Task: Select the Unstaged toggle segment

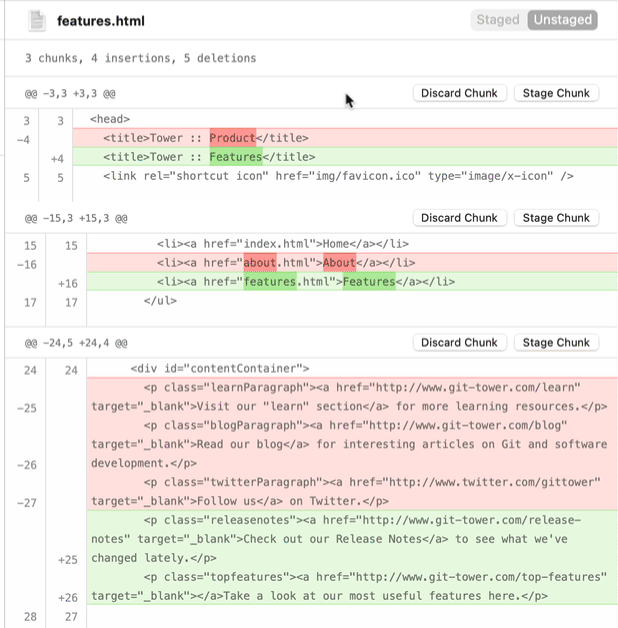Action: (562, 20)
